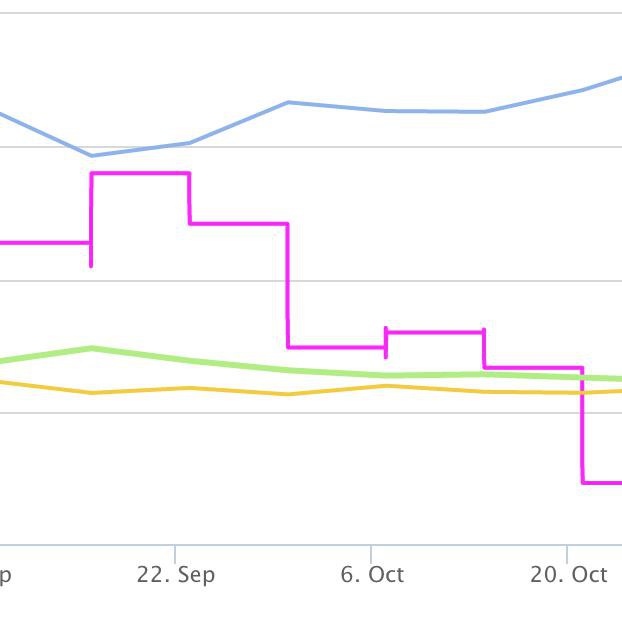Viewport: 622px width, 624px height.
Task: Select the magenta segment just left of 6. Oct
Action: (336, 347)
